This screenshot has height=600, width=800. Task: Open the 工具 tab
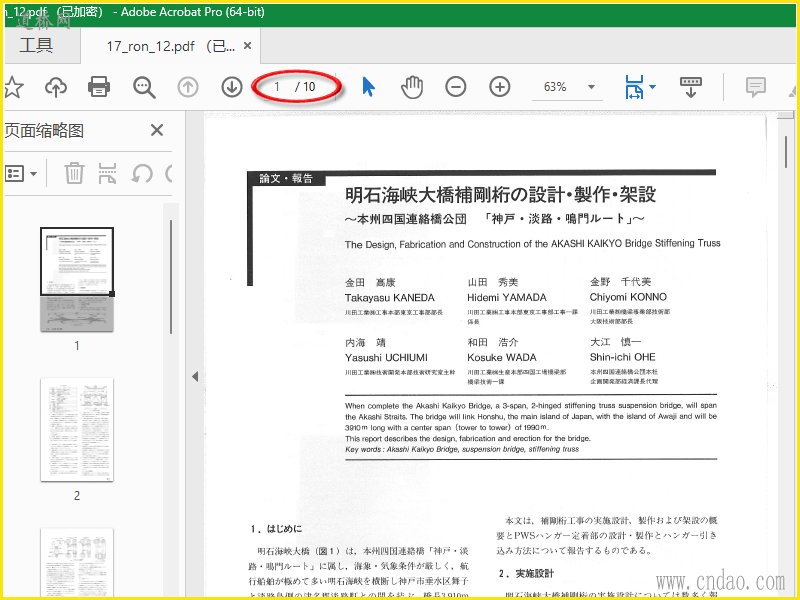click(37, 45)
